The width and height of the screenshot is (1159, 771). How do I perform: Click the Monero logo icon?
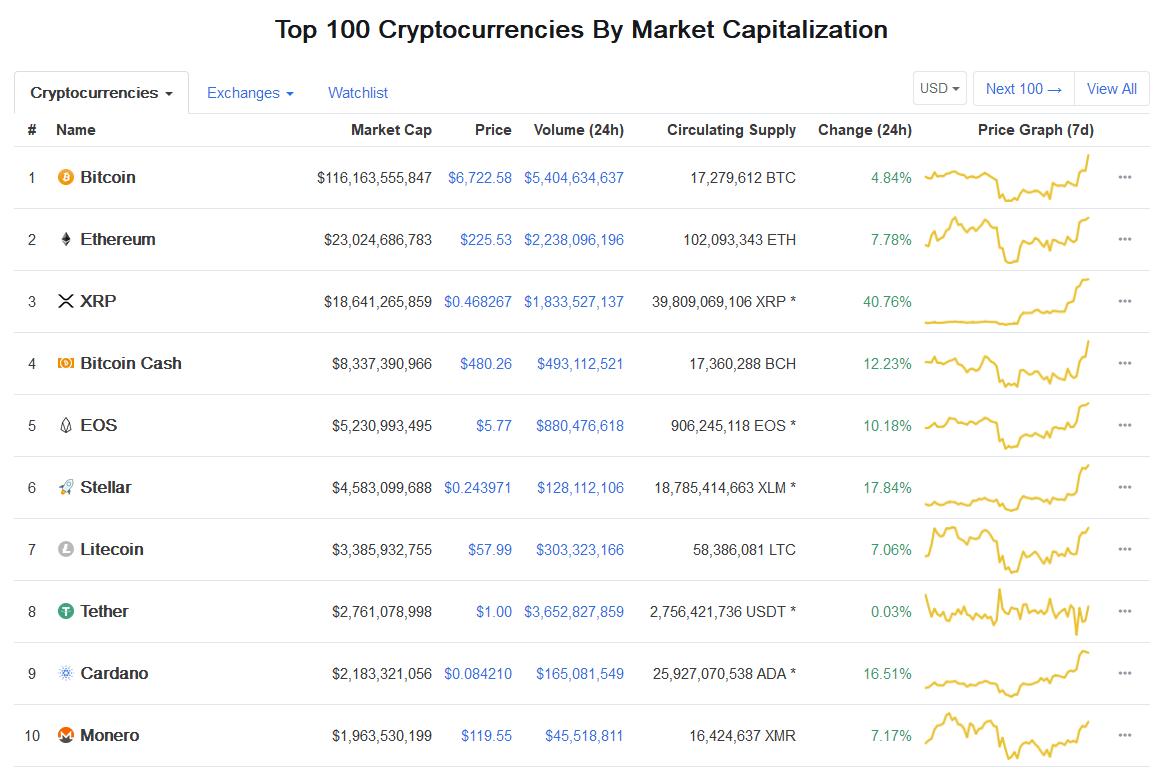click(x=66, y=736)
